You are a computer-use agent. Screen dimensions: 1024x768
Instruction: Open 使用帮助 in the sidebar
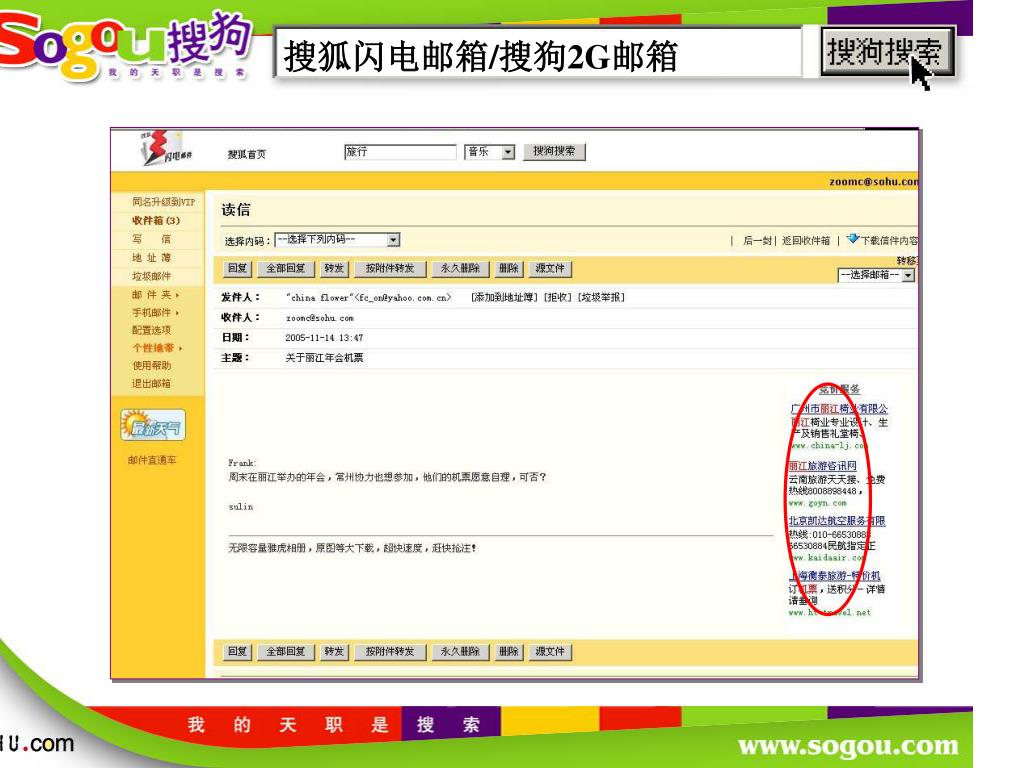[151, 365]
